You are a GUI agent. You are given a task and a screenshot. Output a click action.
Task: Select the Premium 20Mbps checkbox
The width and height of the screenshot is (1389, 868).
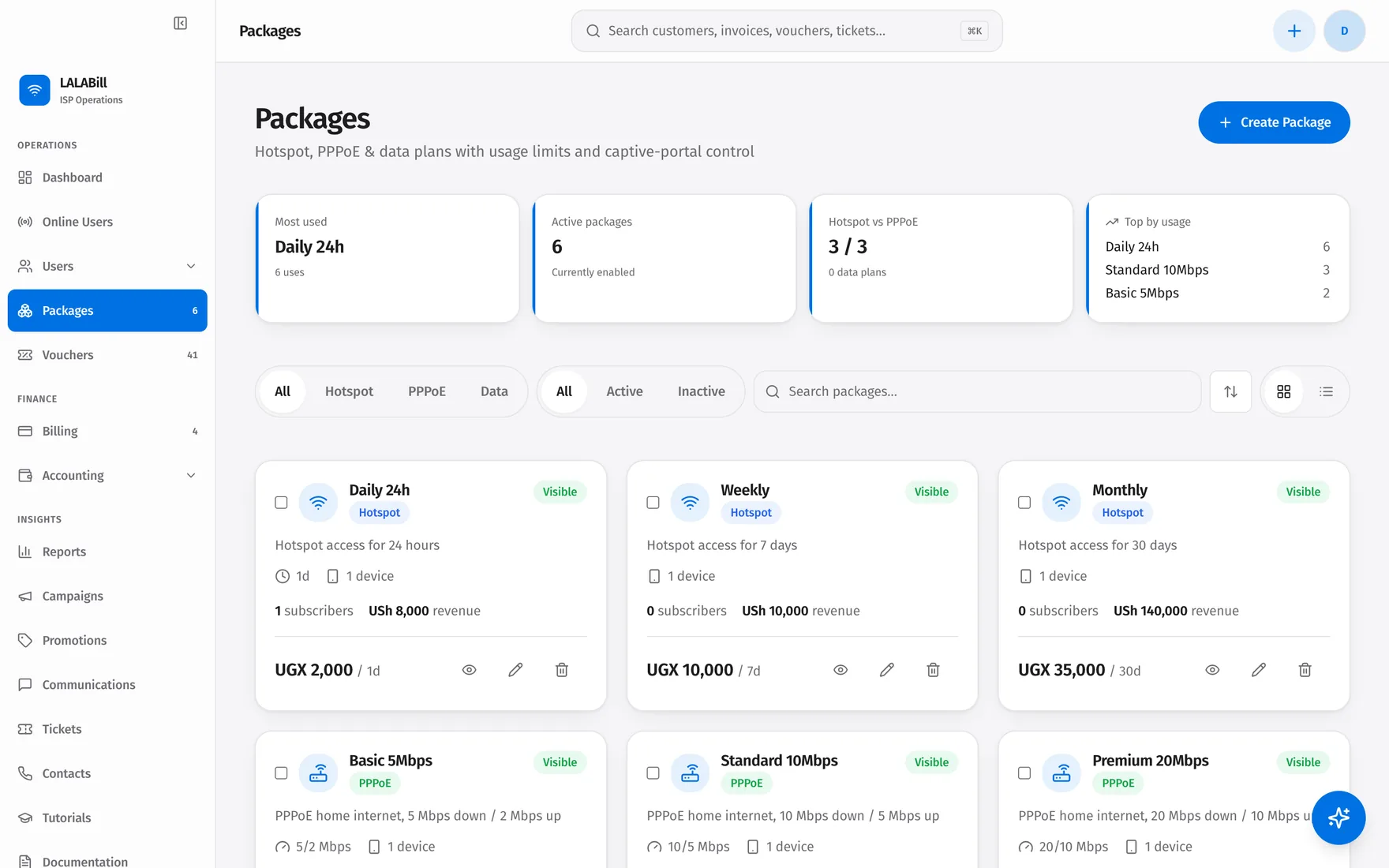[x=1024, y=773]
